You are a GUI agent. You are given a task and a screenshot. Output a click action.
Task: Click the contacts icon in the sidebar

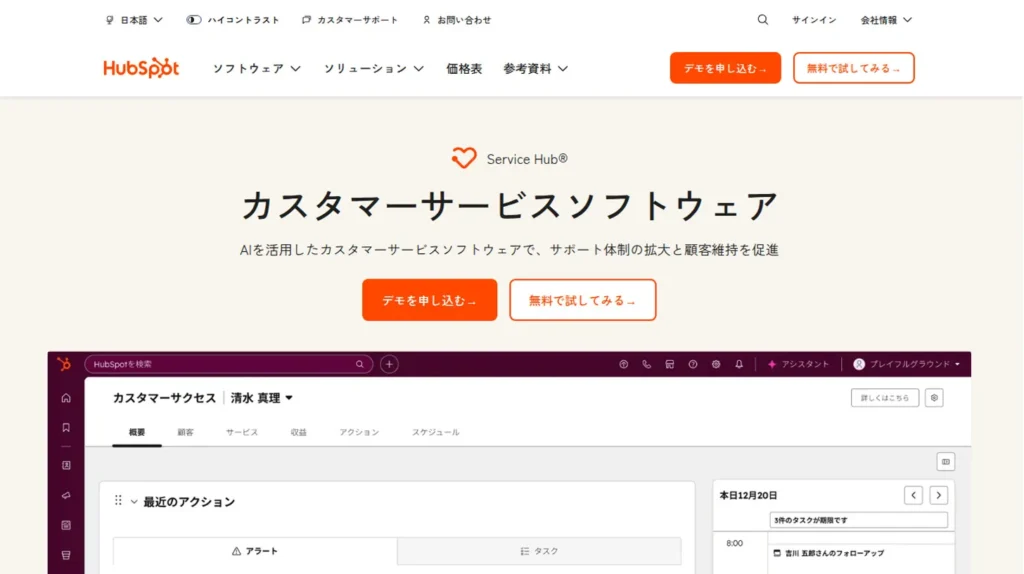(x=66, y=466)
